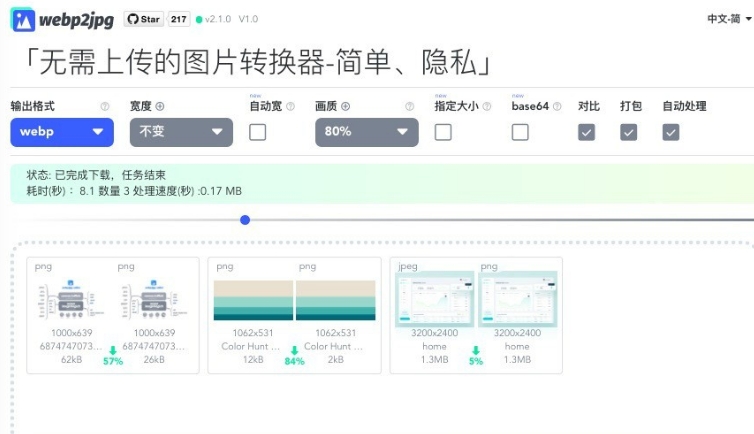Click the 输出格式 label
The image size is (754, 434).
point(33,106)
